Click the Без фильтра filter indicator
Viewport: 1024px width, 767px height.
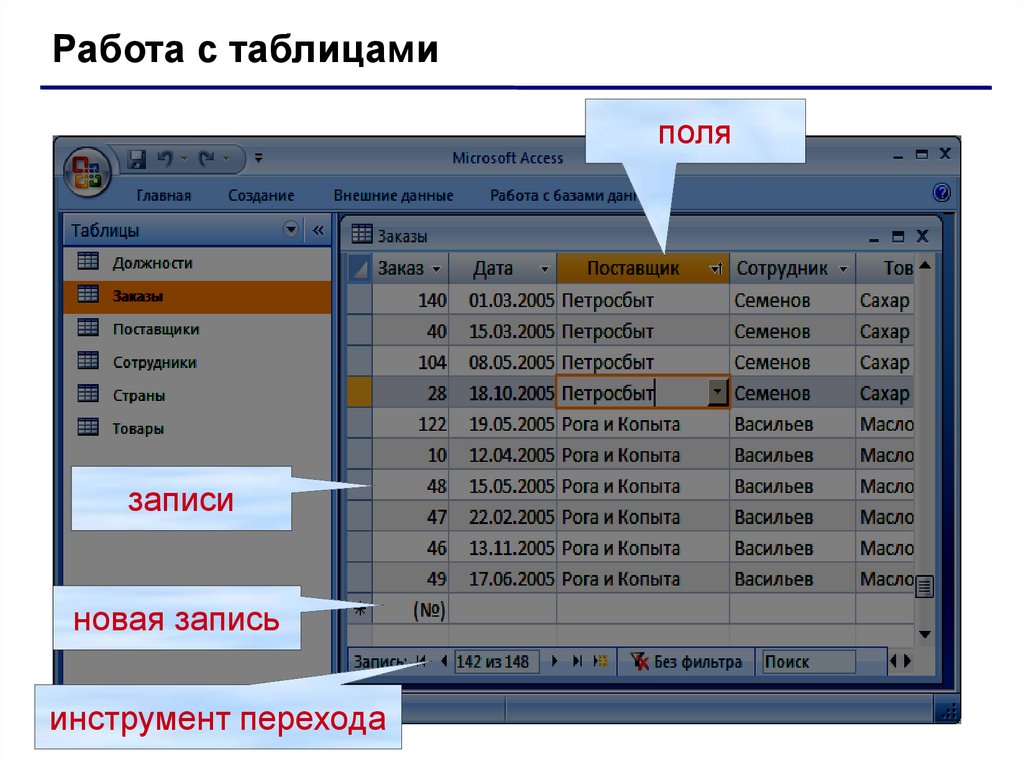coord(686,662)
